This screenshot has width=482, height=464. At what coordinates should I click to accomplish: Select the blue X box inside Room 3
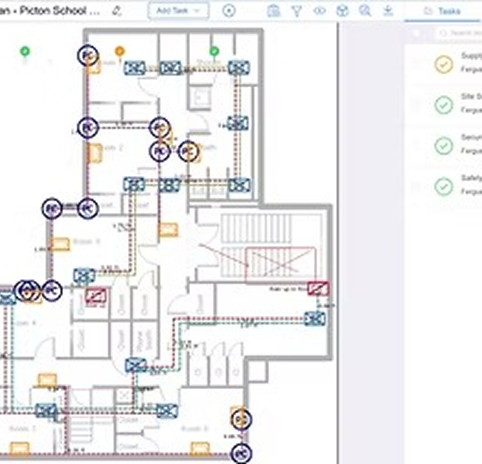pyautogui.click(x=84, y=276)
